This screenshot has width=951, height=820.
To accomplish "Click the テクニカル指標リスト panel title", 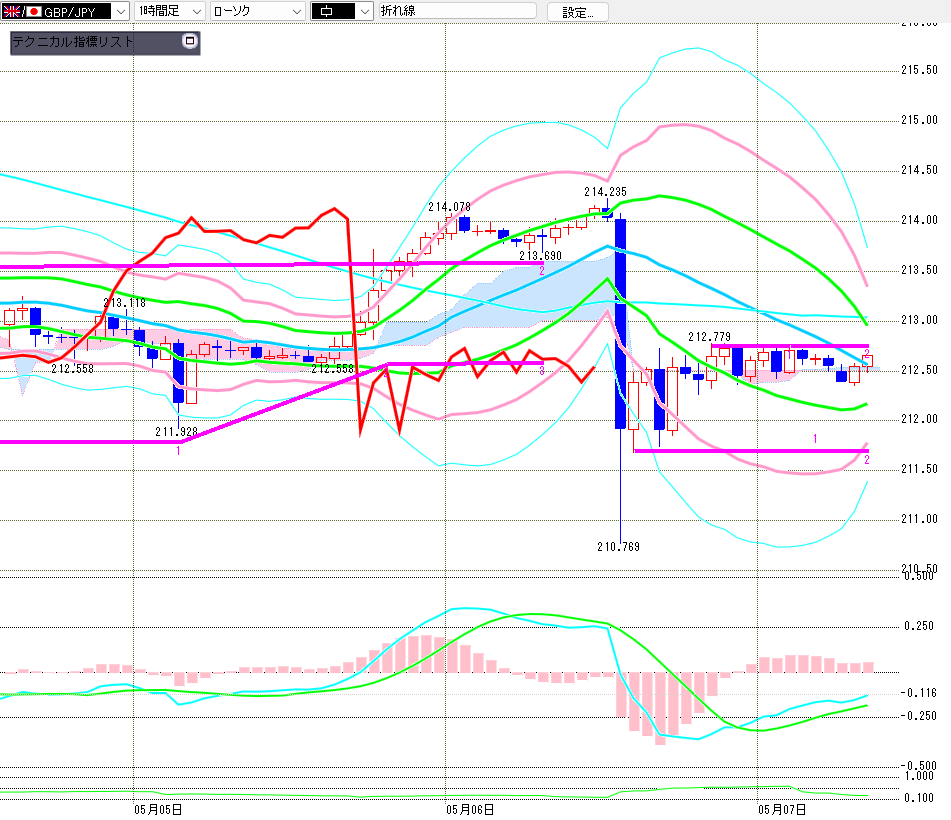I will pos(73,42).
